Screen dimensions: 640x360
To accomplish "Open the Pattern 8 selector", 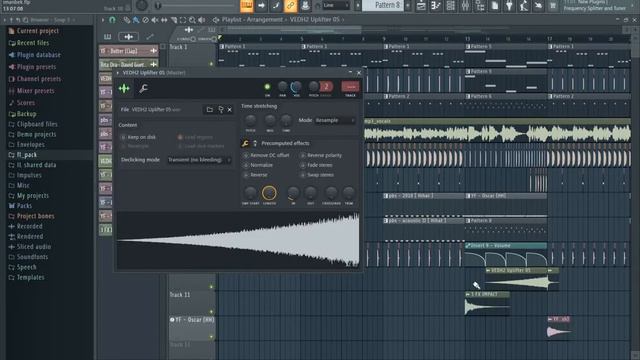I will click(x=383, y=5).
